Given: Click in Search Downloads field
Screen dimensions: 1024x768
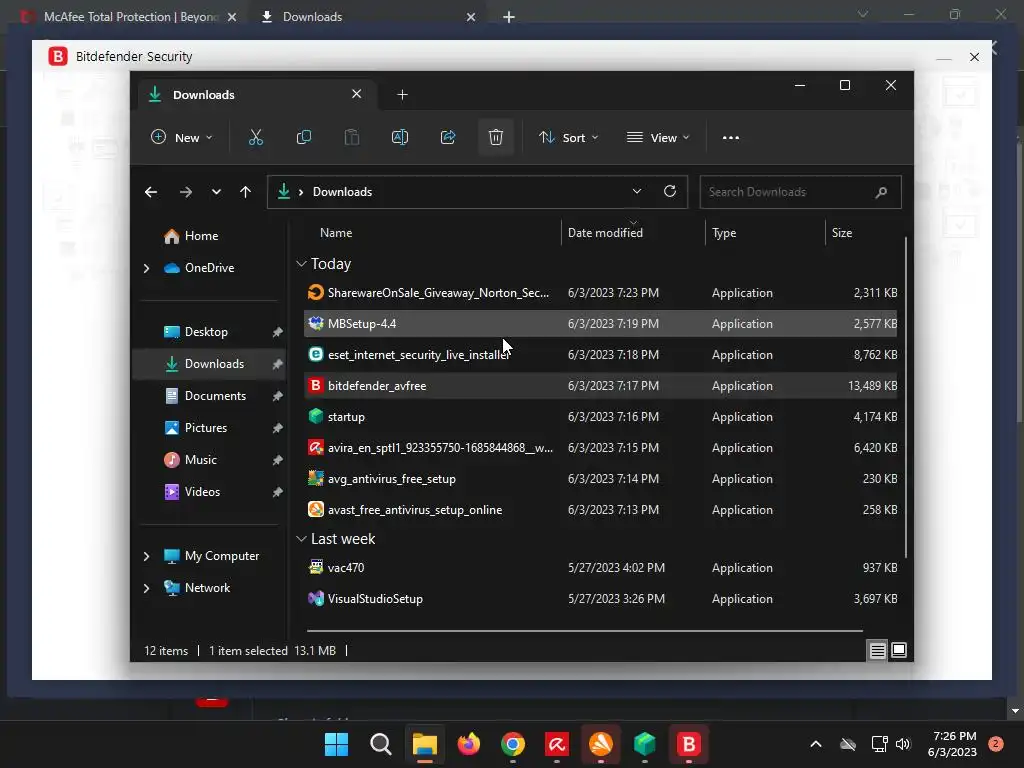Looking at the screenshot, I should click(x=800, y=192).
